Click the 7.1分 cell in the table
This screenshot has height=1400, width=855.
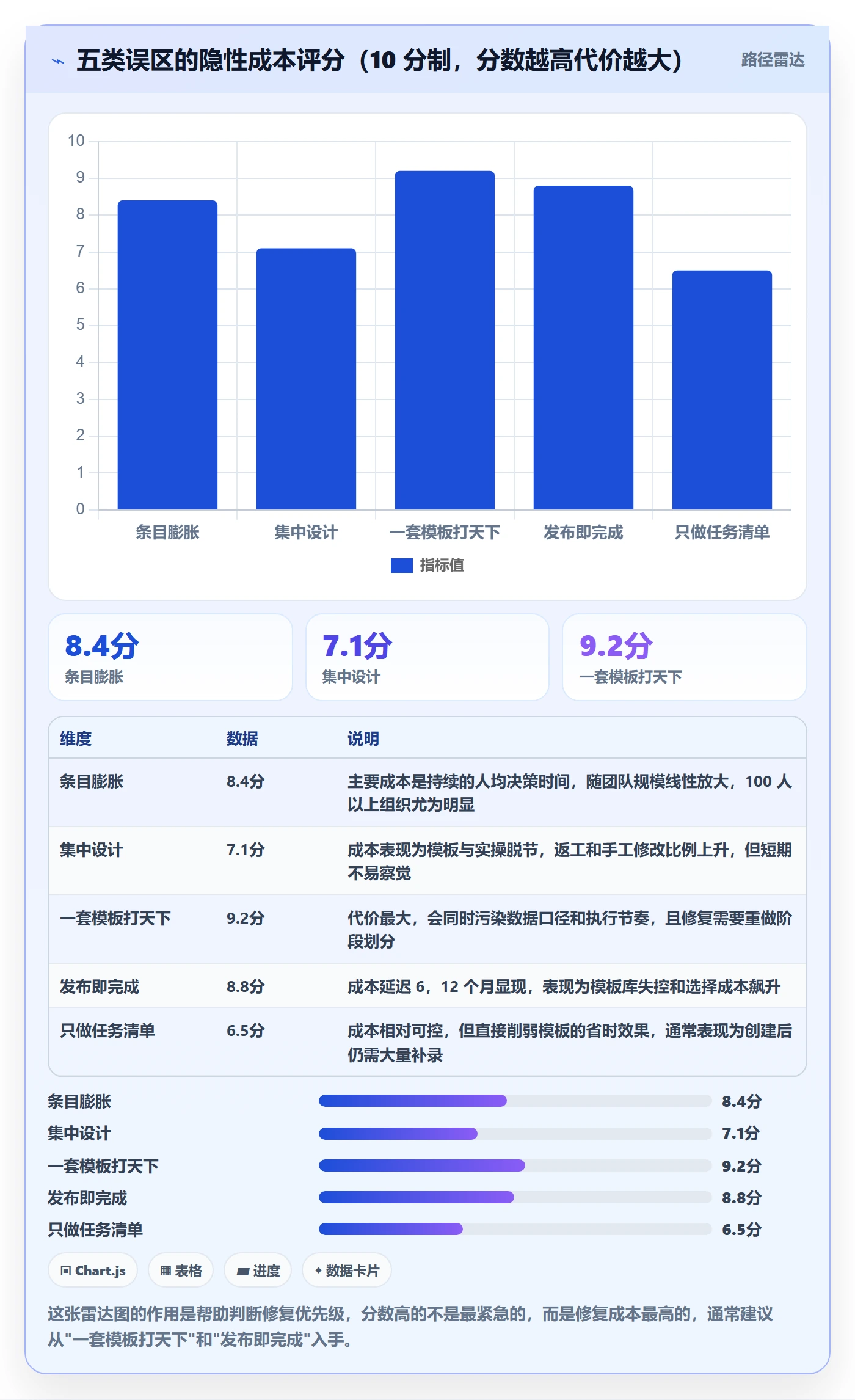[x=246, y=850]
